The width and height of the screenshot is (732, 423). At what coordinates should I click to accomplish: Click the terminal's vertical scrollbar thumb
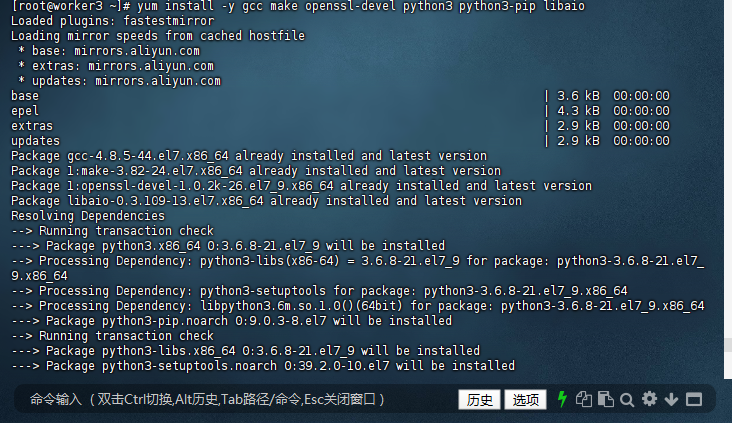click(x=728, y=345)
